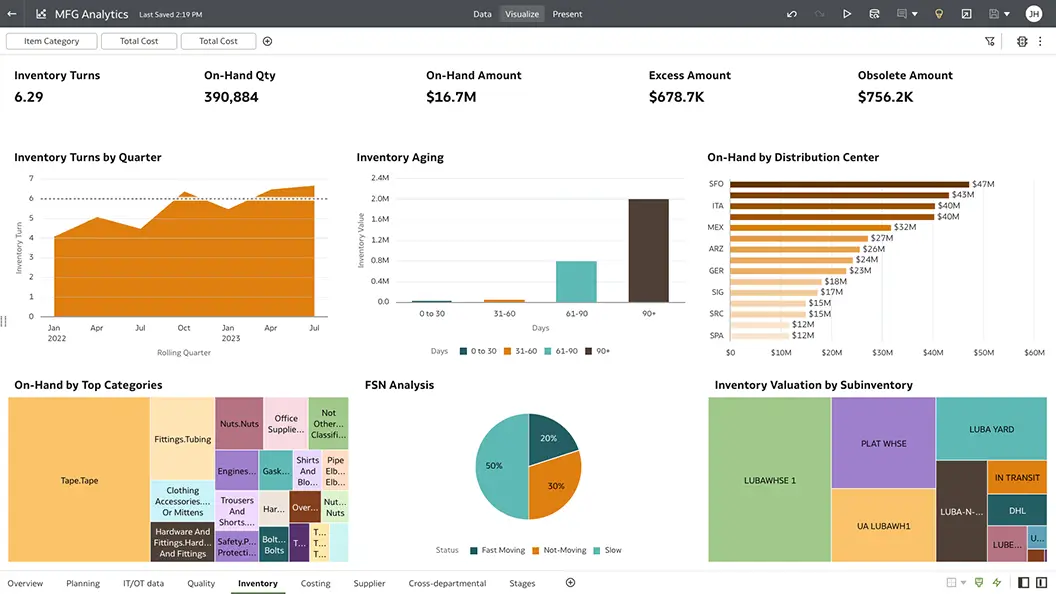The image size is (1056, 594).
Task: Refresh data using the database refresh icon
Action: click(874, 14)
